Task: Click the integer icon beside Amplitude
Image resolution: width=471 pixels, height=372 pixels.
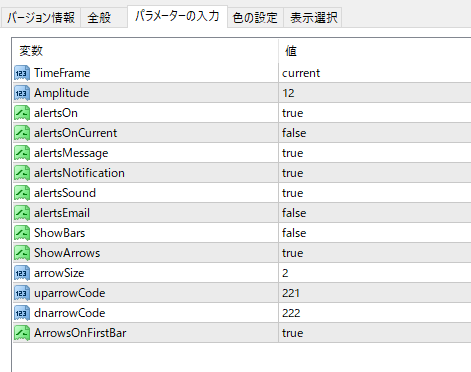Action: tap(22, 93)
